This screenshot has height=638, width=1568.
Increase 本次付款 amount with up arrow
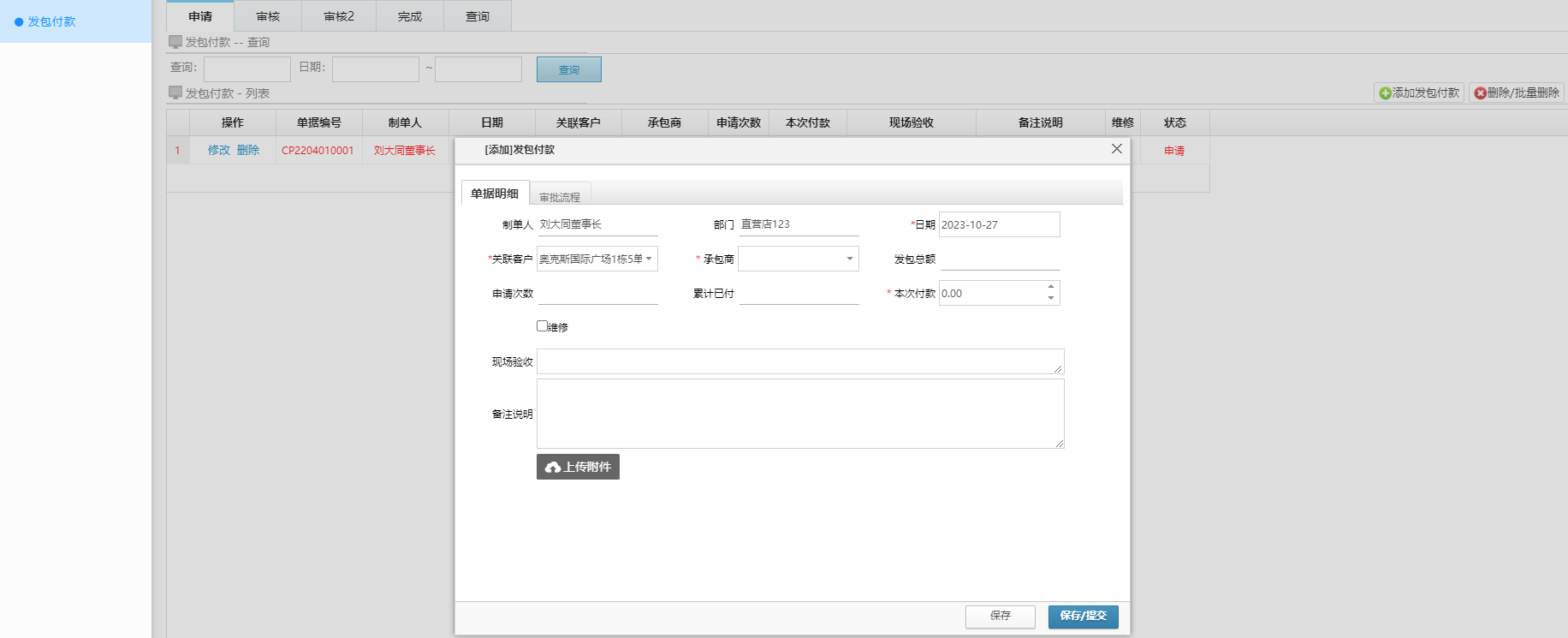[x=1050, y=287]
